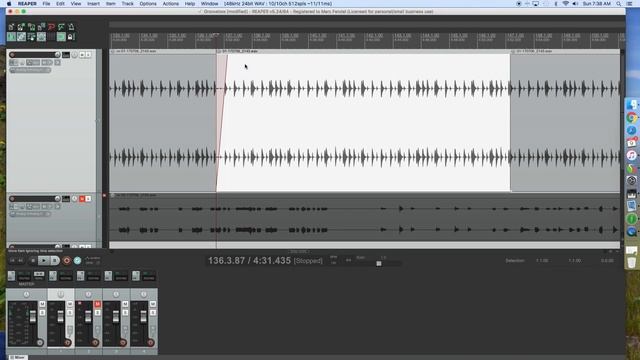
Task: Open track 2 input selector dropdown
Action: point(30,214)
